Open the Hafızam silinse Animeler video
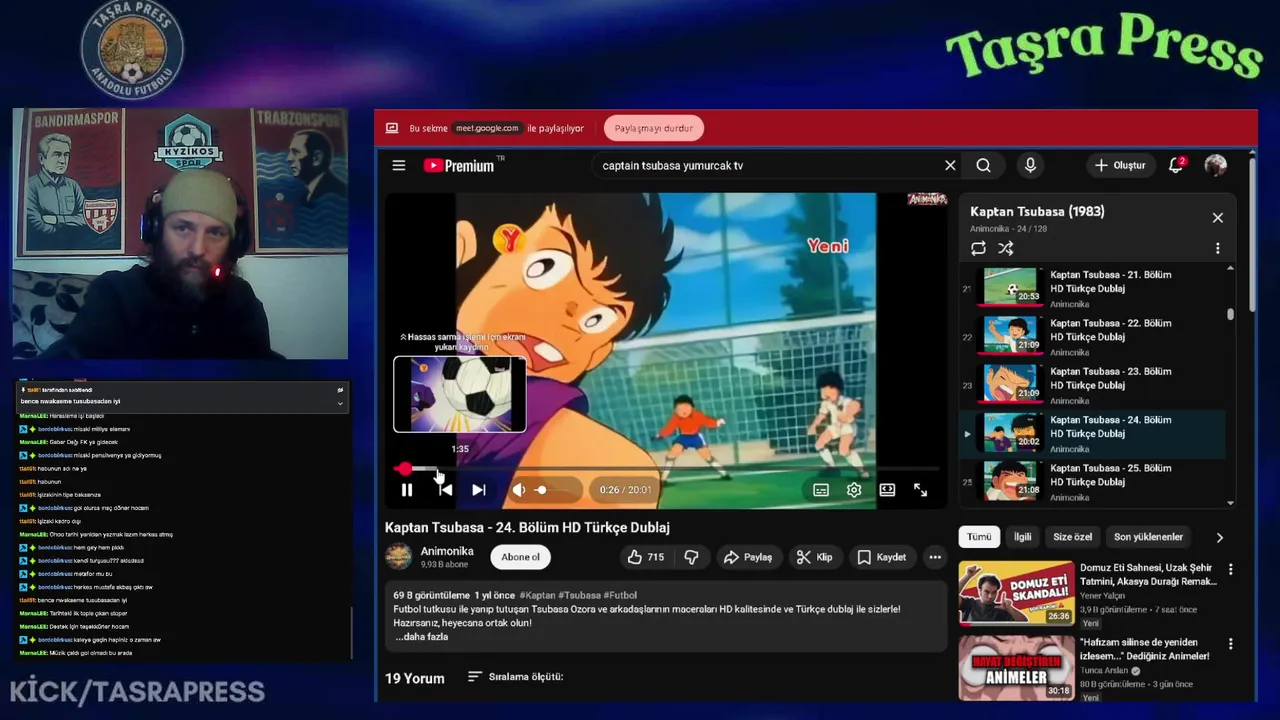Image resolution: width=1280 pixels, height=720 pixels. pyautogui.click(x=1017, y=667)
